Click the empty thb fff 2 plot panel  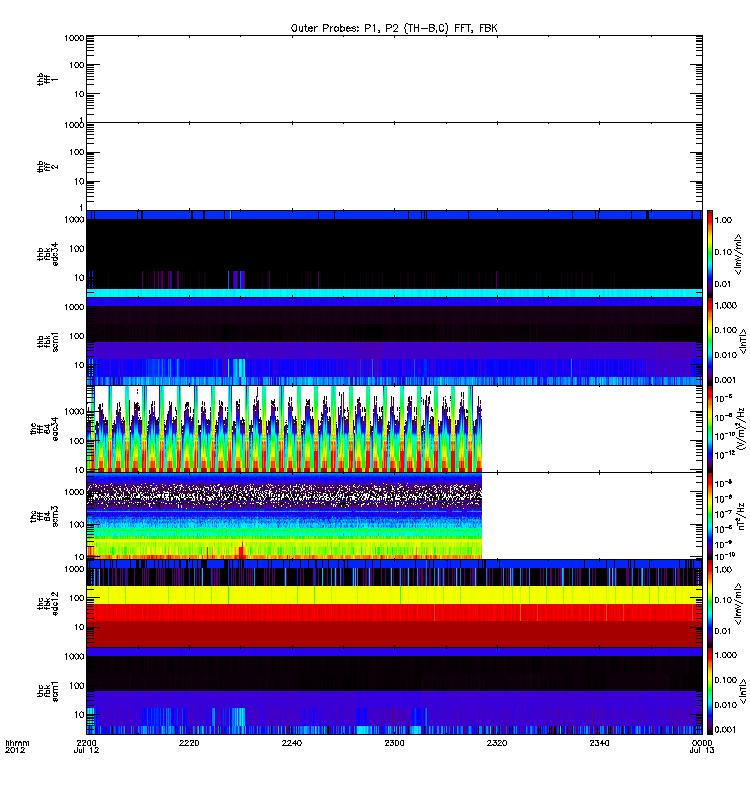click(394, 166)
